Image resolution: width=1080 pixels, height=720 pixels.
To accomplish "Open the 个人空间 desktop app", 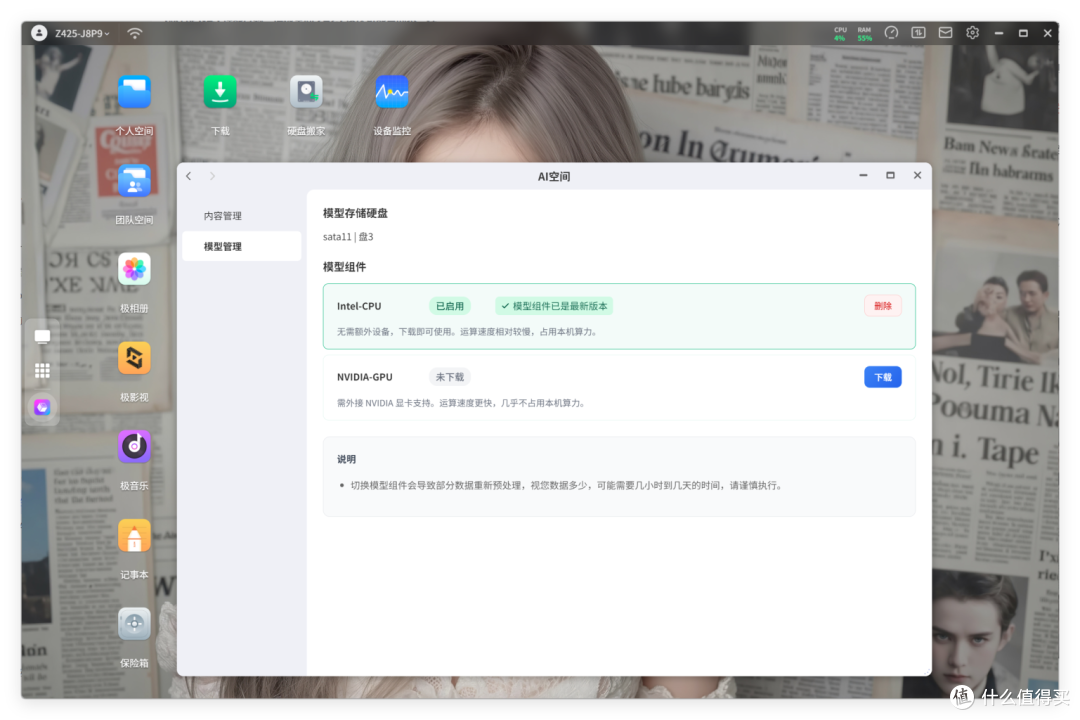I will (134, 92).
